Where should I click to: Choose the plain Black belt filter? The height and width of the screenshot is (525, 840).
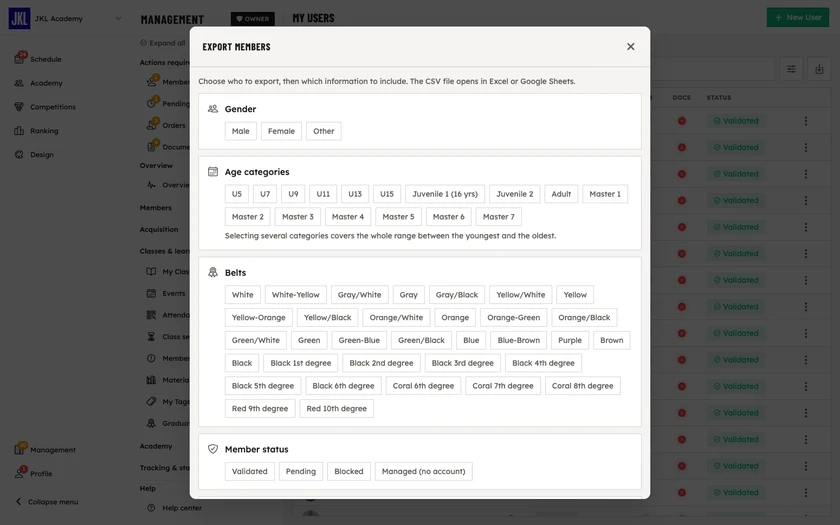pyautogui.click(x=242, y=363)
